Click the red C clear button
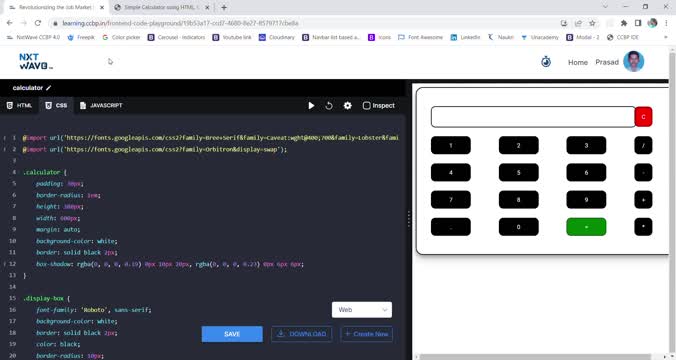Screen dimensions: 676x360 pos(643,117)
